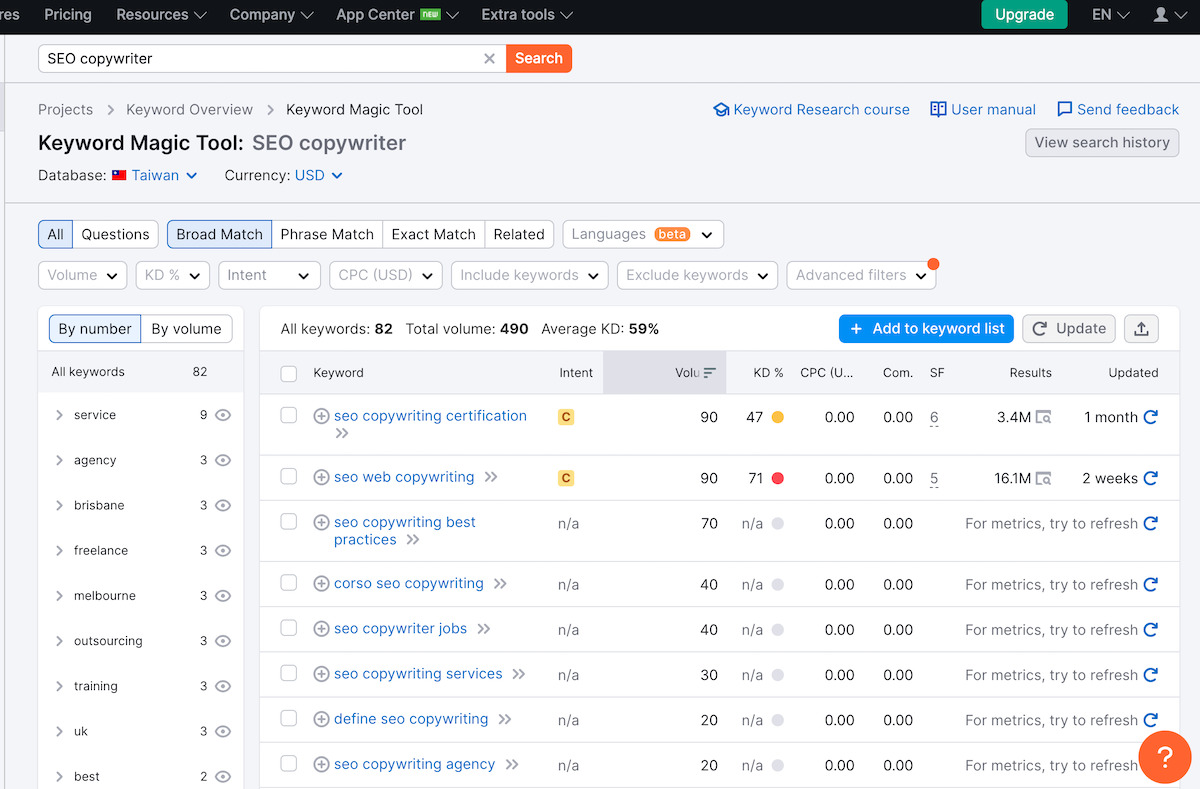Refresh metrics for corso seo copywriting

tap(1151, 584)
